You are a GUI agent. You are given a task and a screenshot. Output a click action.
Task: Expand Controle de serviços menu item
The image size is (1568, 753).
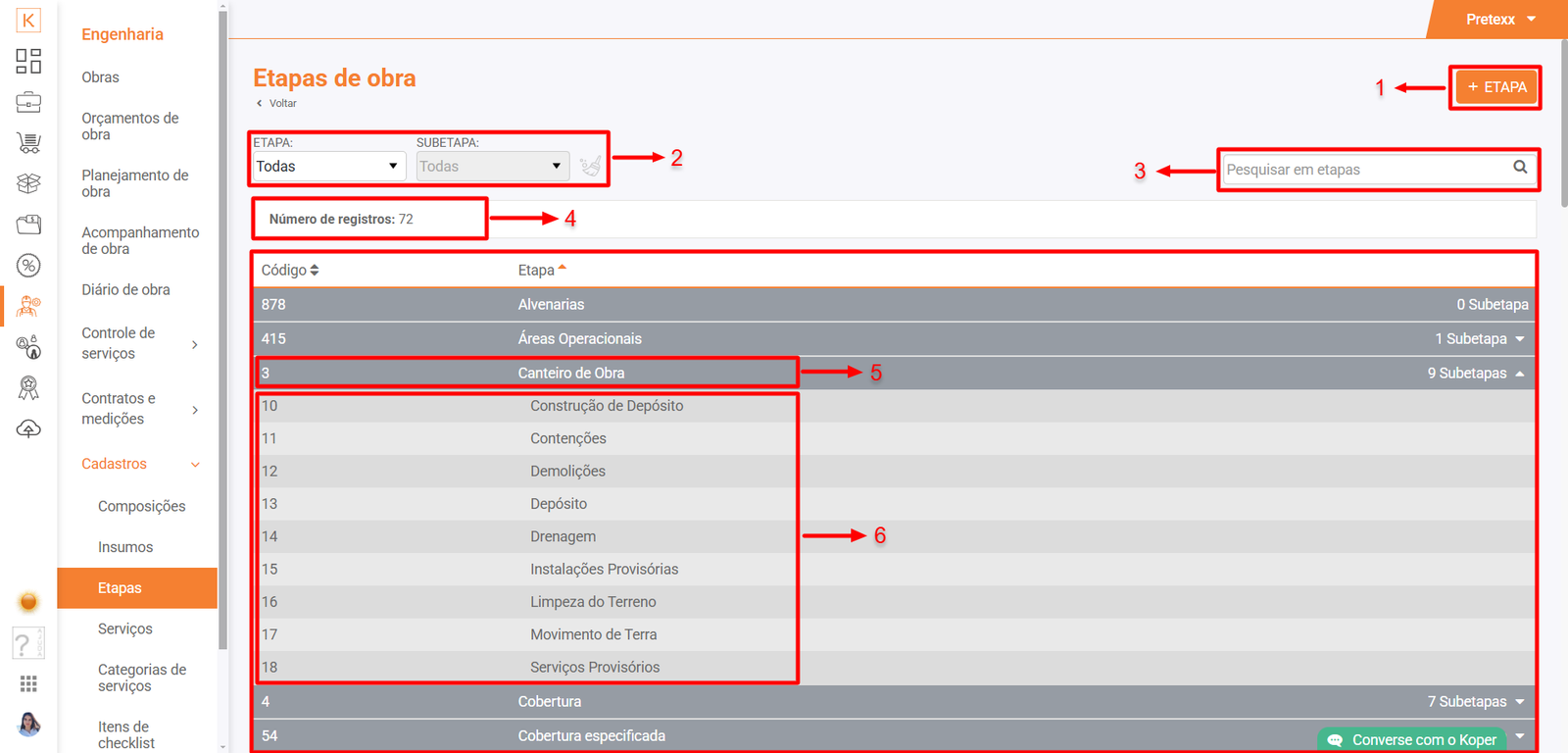pos(139,343)
